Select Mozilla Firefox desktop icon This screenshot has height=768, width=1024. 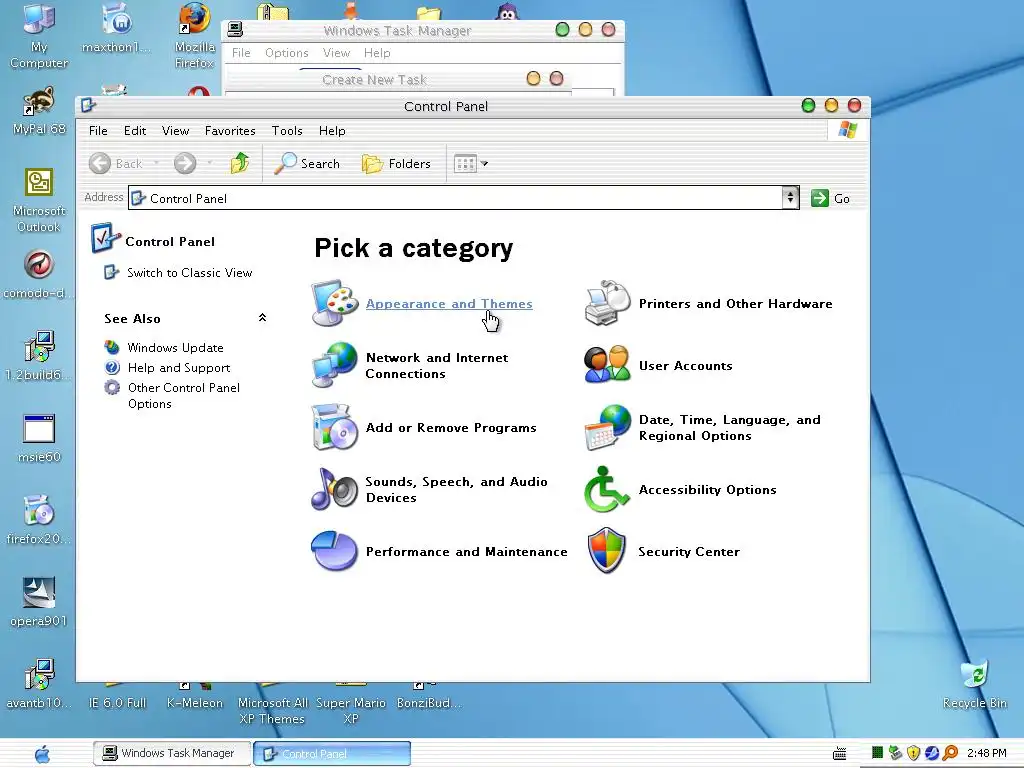coord(195,35)
